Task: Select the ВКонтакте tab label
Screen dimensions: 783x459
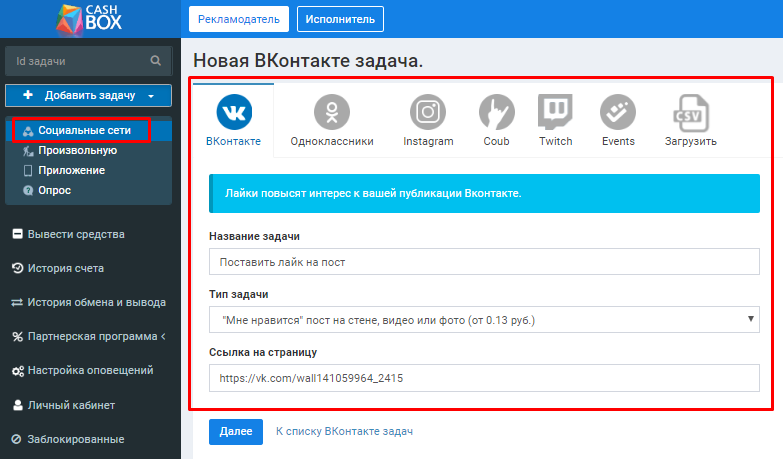Action: [233, 141]
